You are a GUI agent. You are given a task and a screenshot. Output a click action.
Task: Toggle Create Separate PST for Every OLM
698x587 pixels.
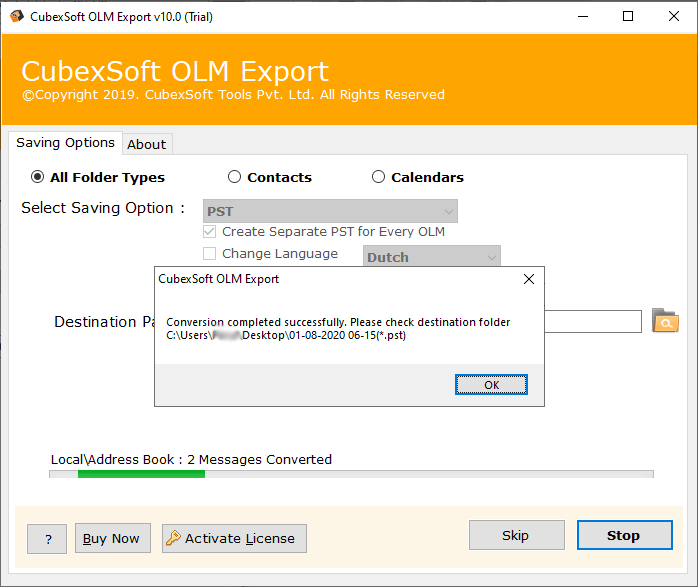click(x=210, y=231)
